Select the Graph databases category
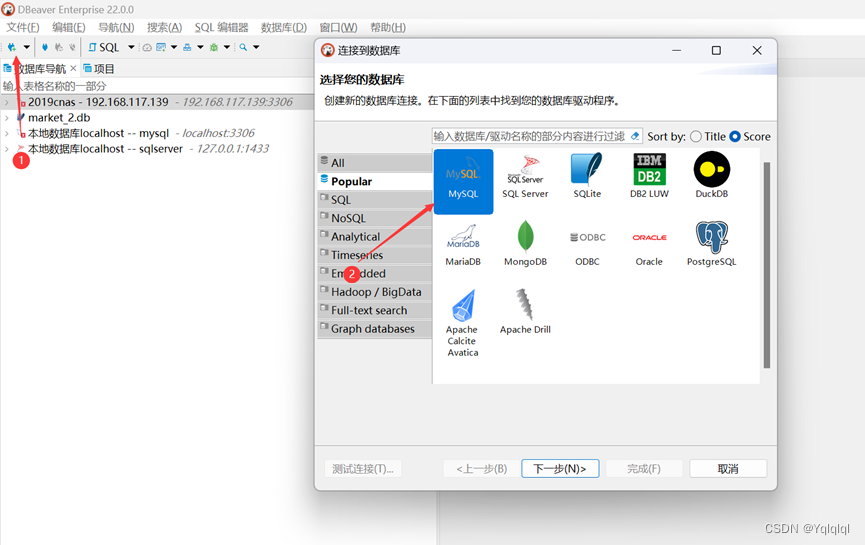This screenshot has height=545, width=865. (375, 329)
